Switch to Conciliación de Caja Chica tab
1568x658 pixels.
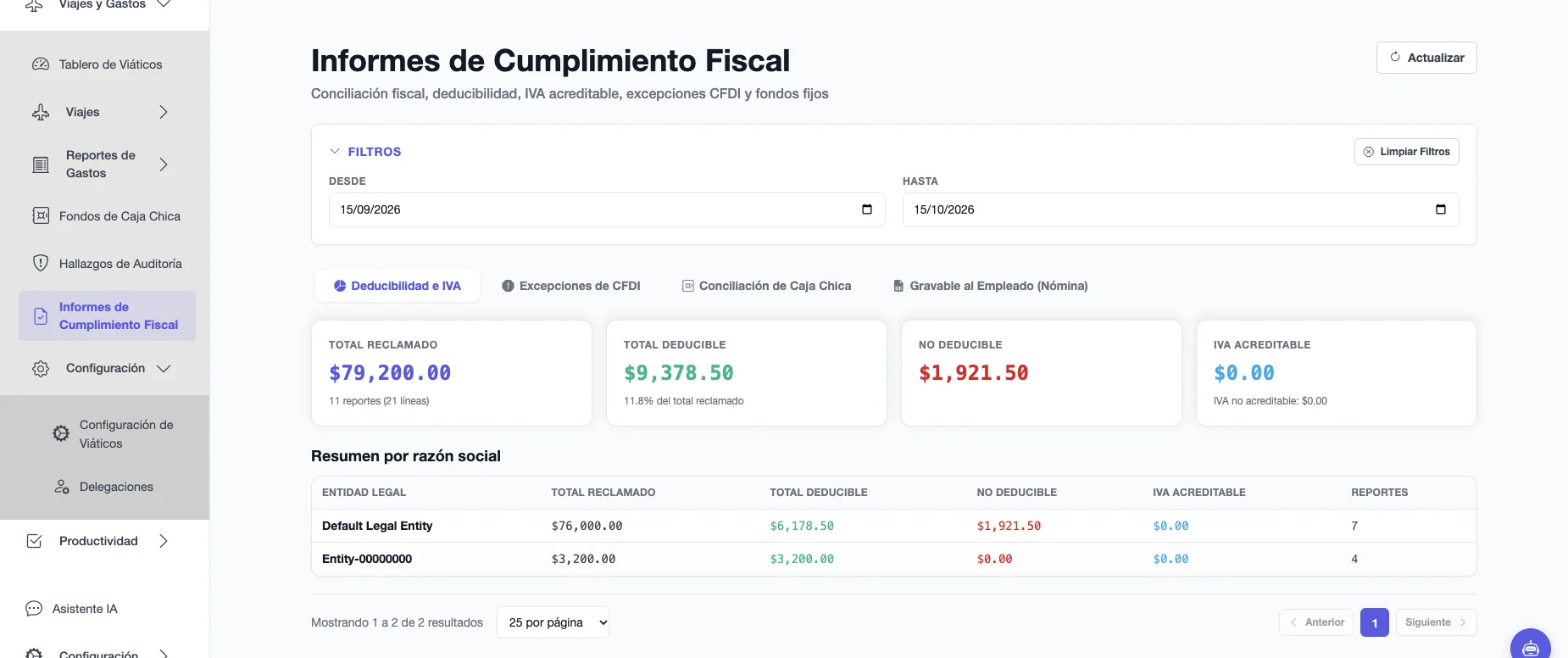[x=766, y=286]
